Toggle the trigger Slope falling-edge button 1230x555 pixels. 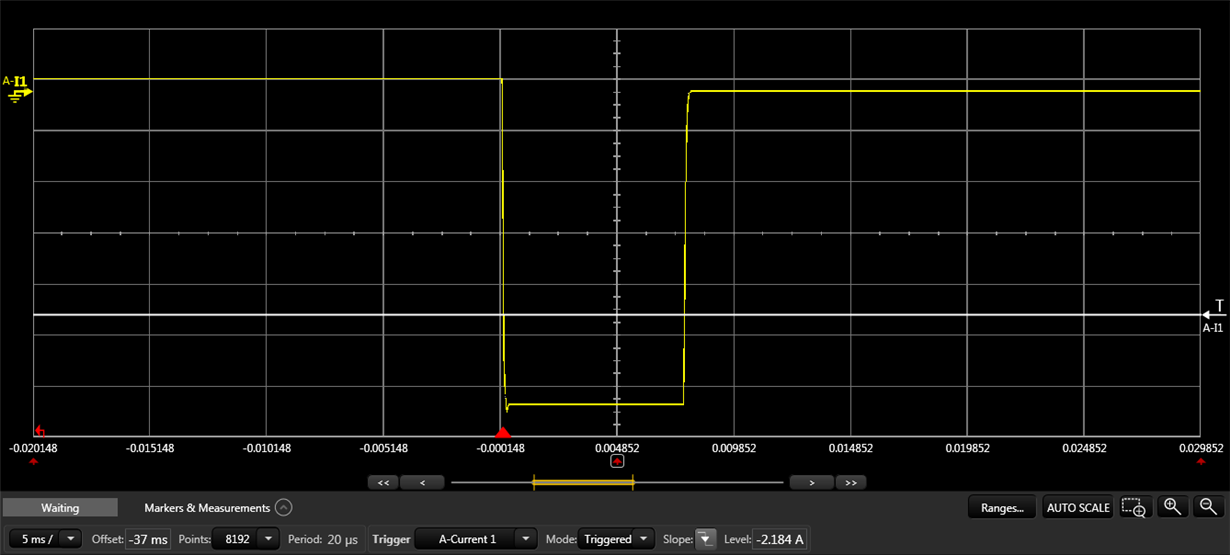pos(705,539)
